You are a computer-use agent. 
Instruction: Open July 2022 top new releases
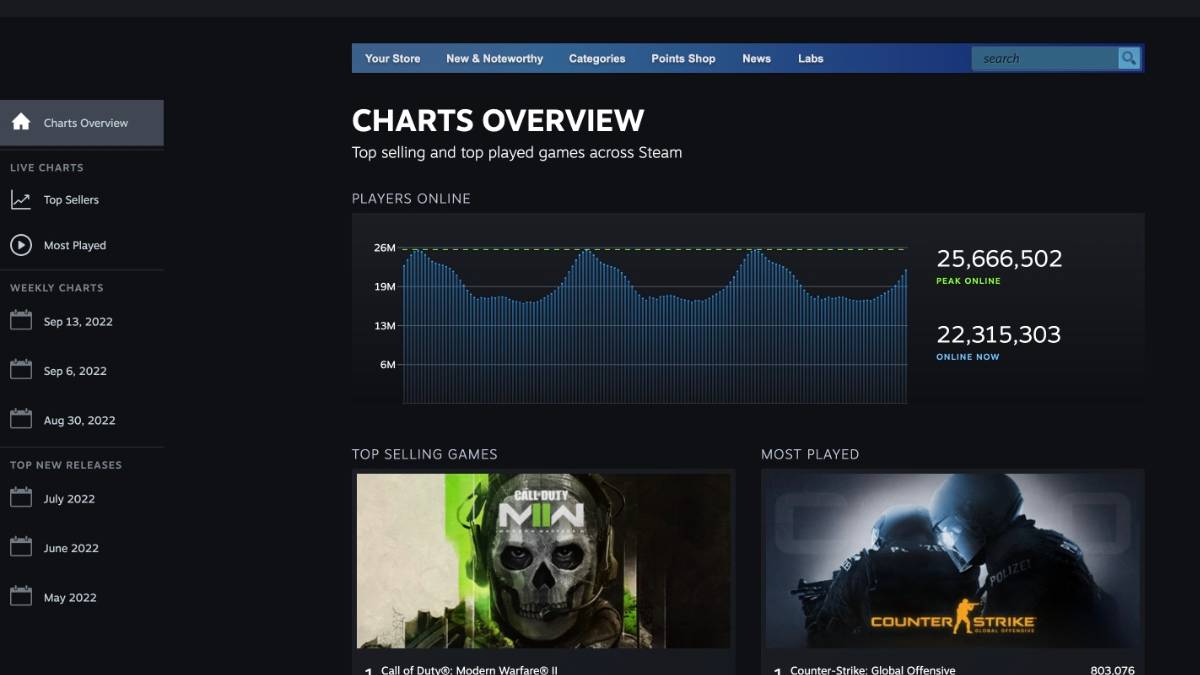[x=69, y=499]
